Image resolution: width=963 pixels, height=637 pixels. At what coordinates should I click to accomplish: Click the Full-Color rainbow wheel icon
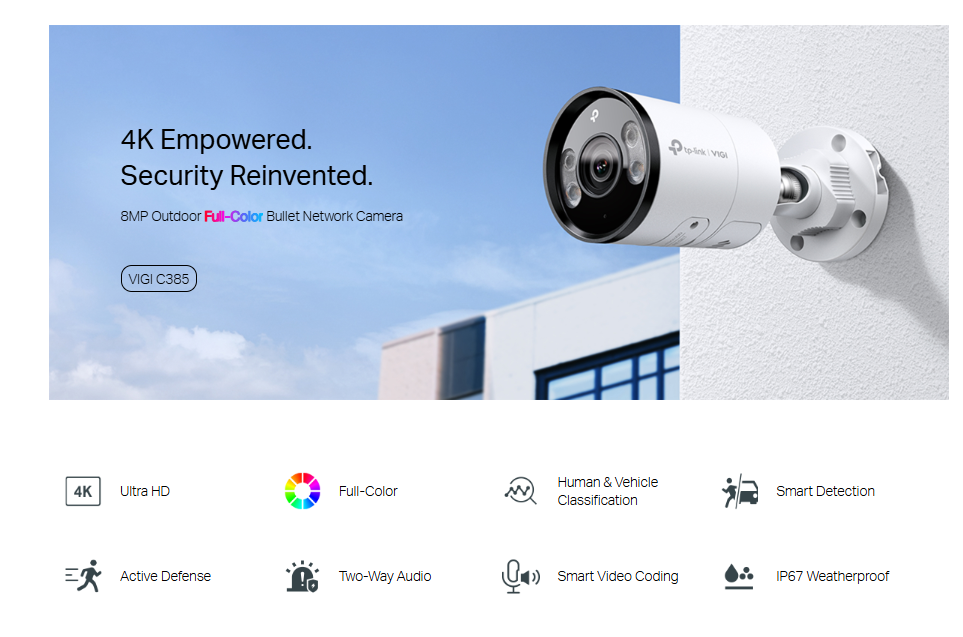pyautogui.click(x=302, y=491)
